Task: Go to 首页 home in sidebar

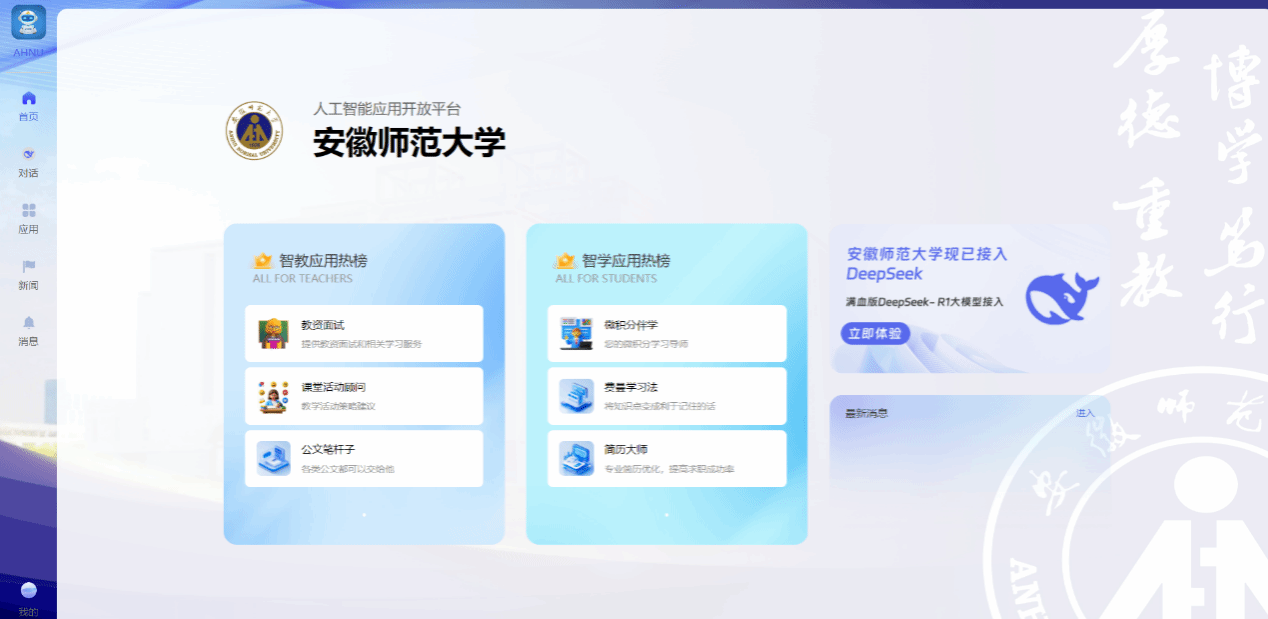Action: [x=28, y=98]
